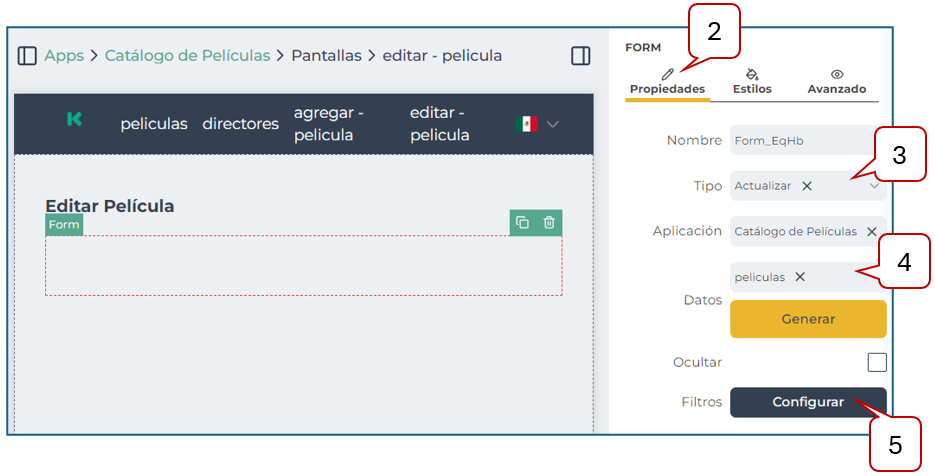
Task: Duplicate the Form component using copy icon
Action: 522,223
